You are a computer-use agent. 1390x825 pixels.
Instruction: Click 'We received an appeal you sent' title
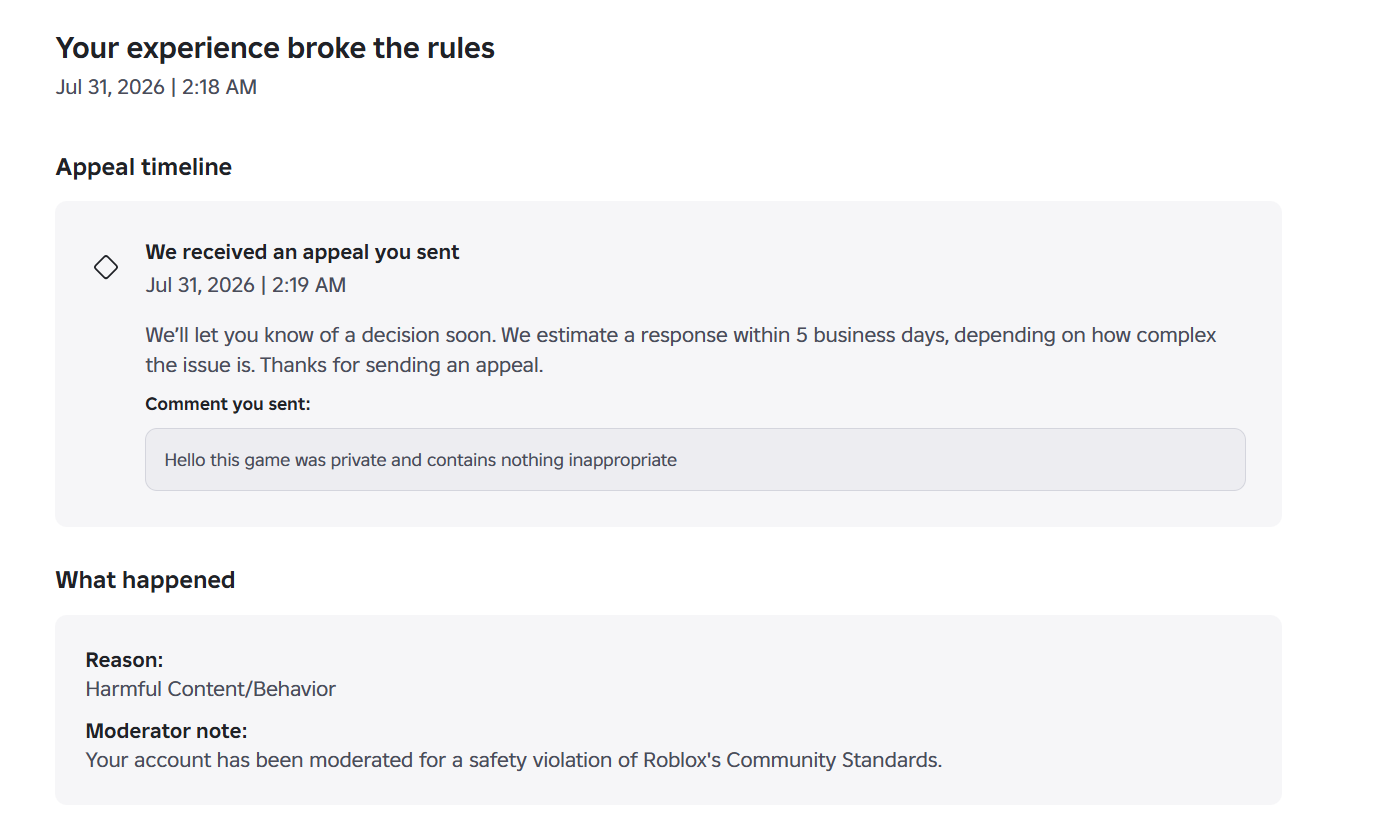(x=302, y=252)
